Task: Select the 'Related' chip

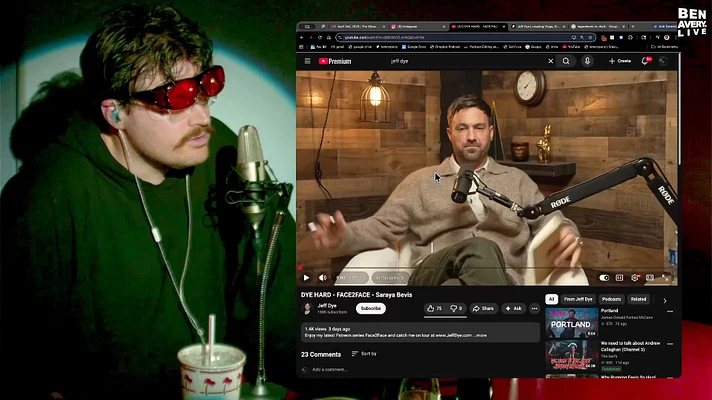Action: (x=638, y=299)
